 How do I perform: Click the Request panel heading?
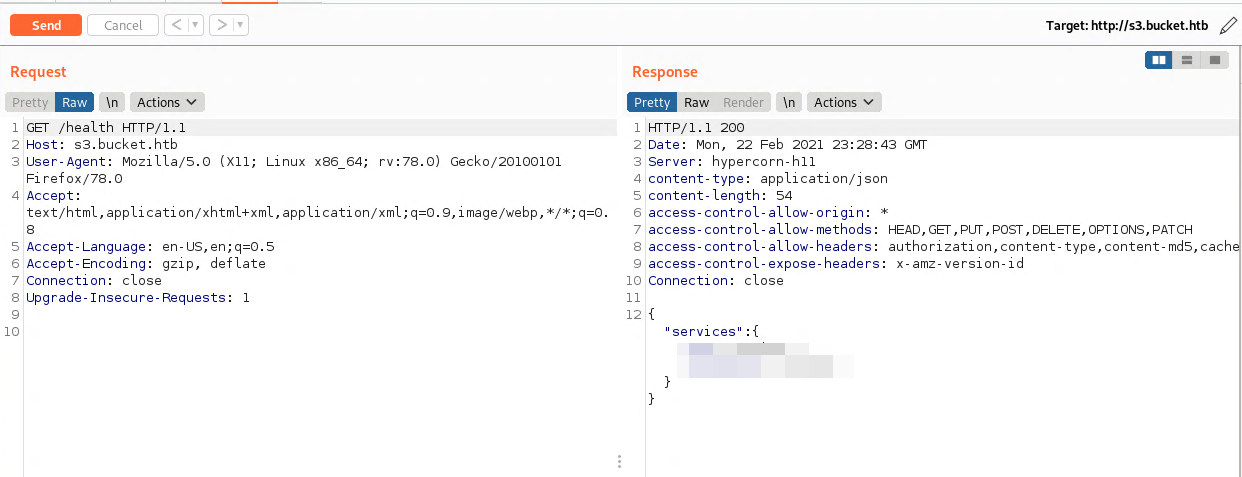pyautogui.click(x=38, y=72)
